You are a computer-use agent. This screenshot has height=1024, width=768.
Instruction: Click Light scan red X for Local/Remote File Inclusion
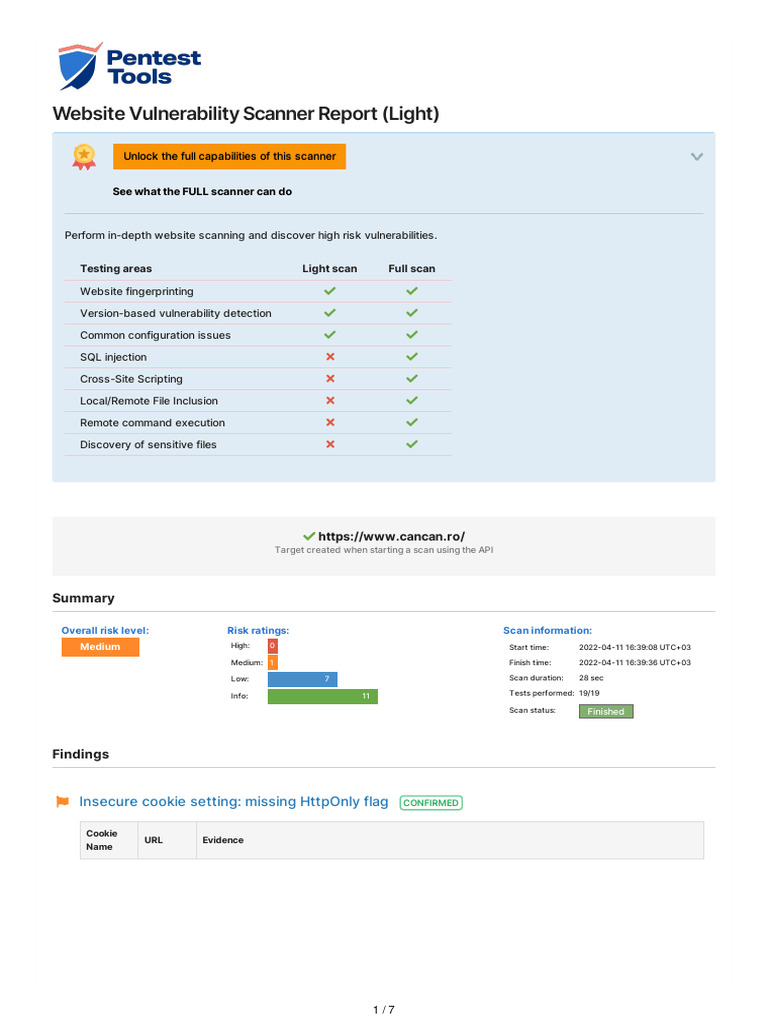330,400
